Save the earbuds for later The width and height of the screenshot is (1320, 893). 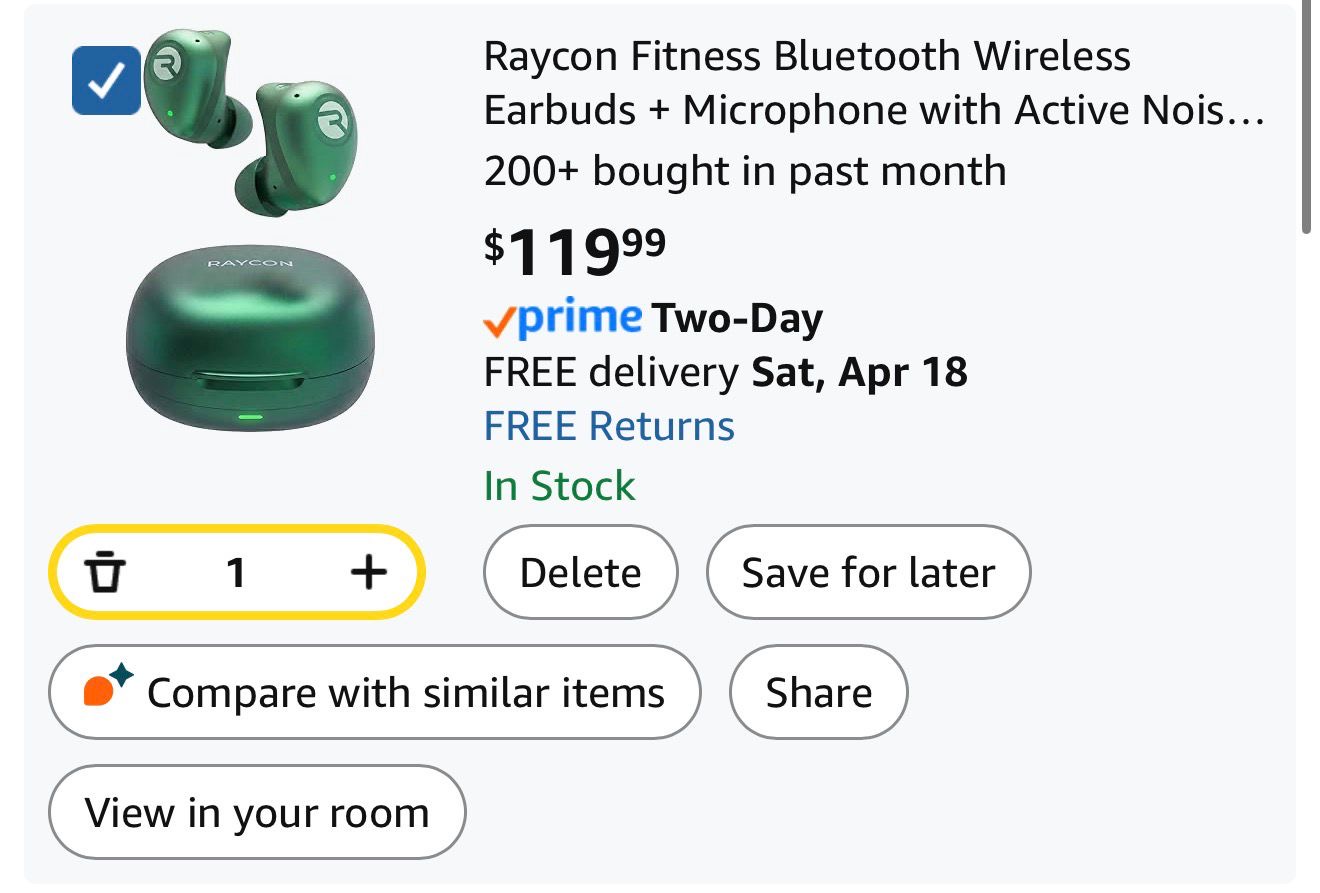click(868, 573)
